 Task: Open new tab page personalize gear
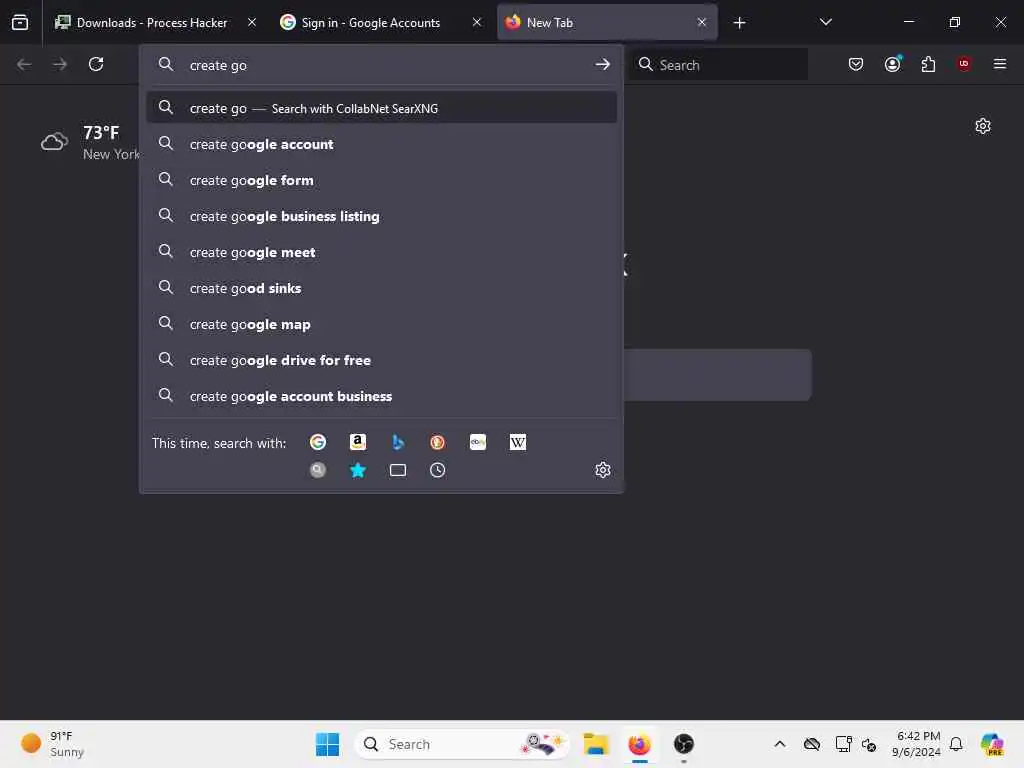click(983, 126)
